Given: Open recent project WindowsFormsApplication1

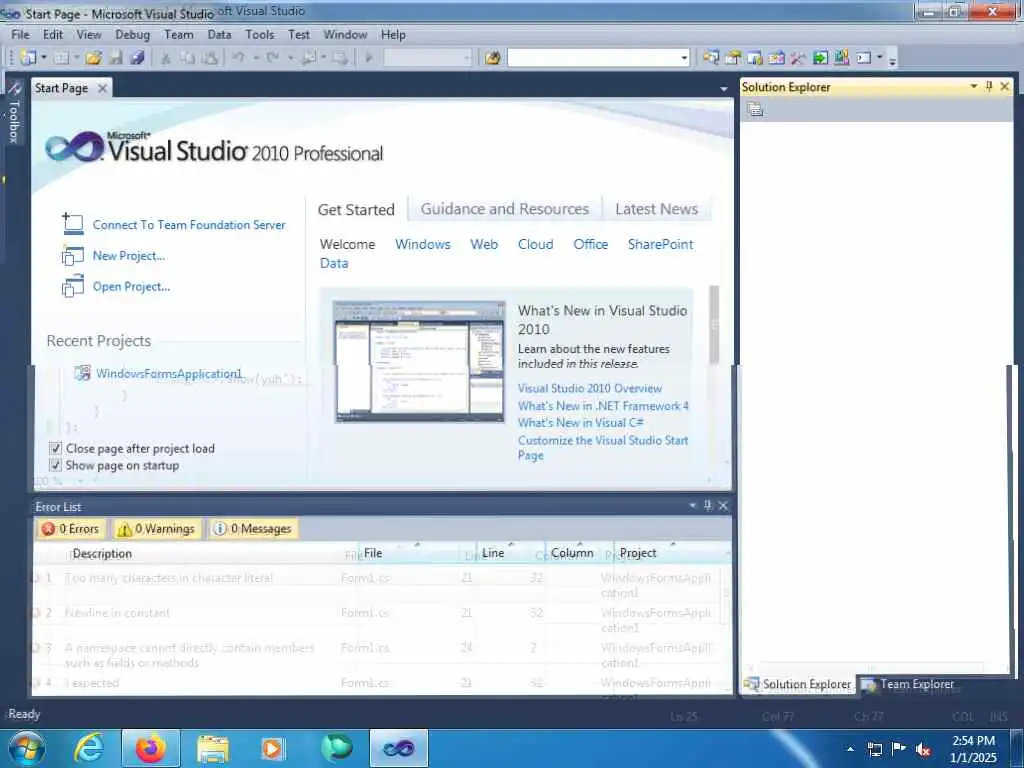Looking at the screenshot, I should pos(169,374).
